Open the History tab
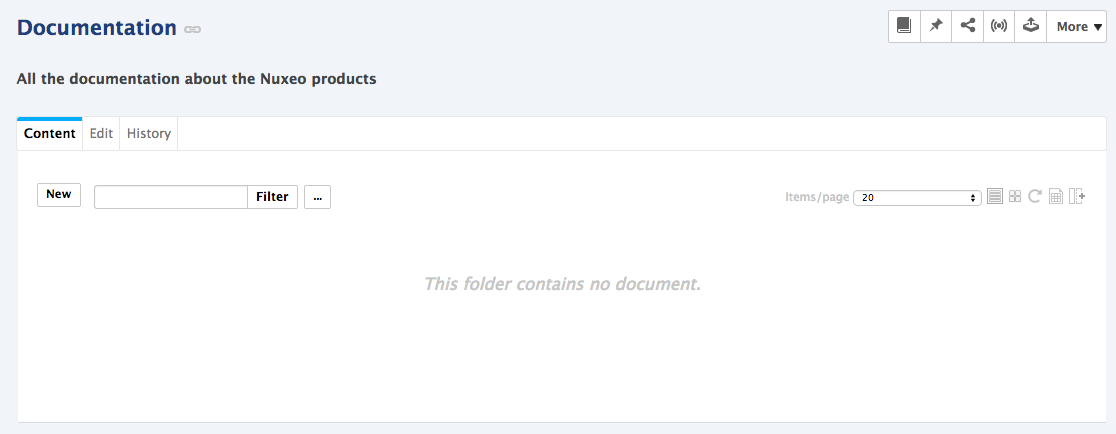The height and width of the screenshot is (434, 1116). 149,134
